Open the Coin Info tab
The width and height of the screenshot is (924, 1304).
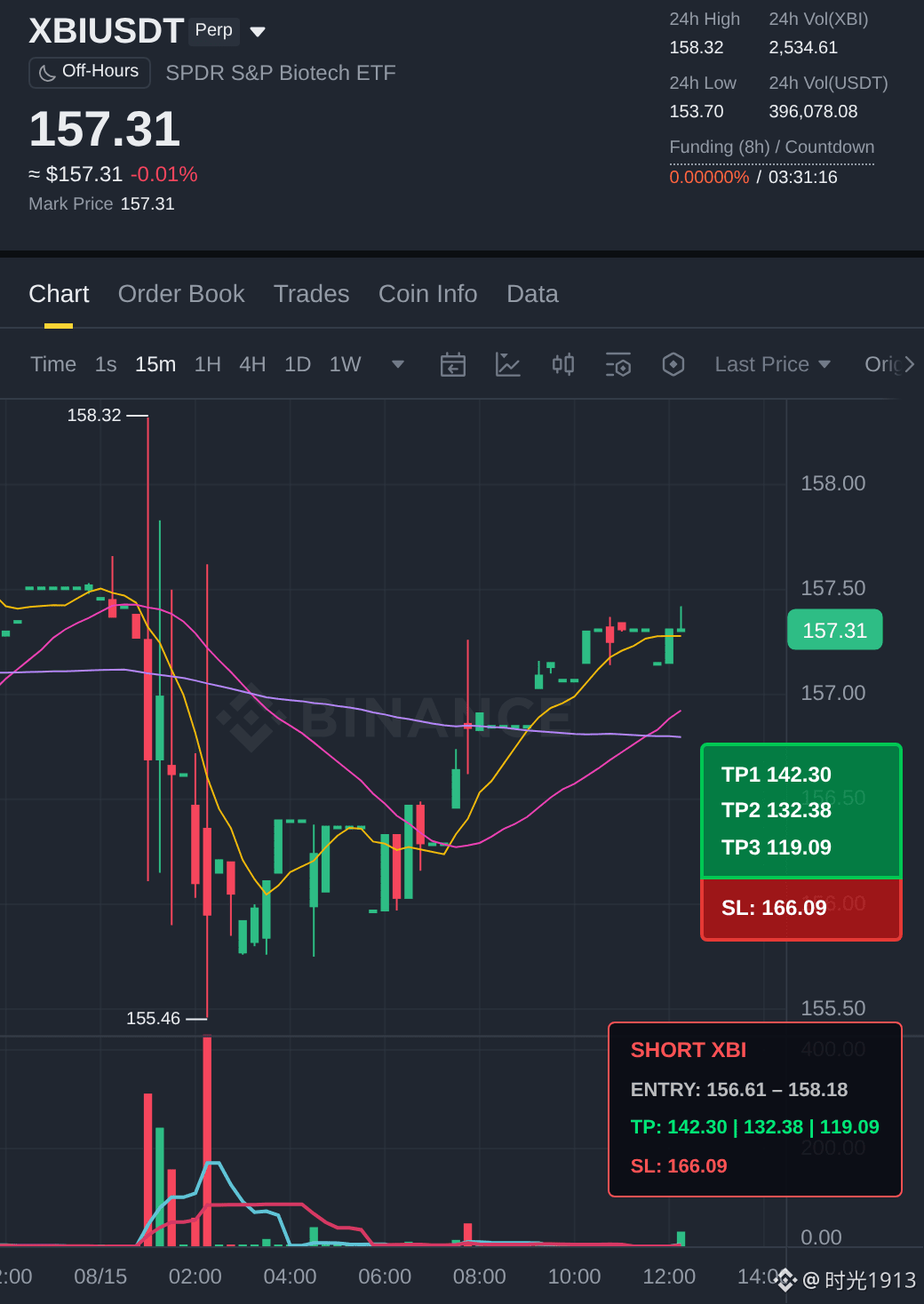pyautogui.click(x=427, y=294)
